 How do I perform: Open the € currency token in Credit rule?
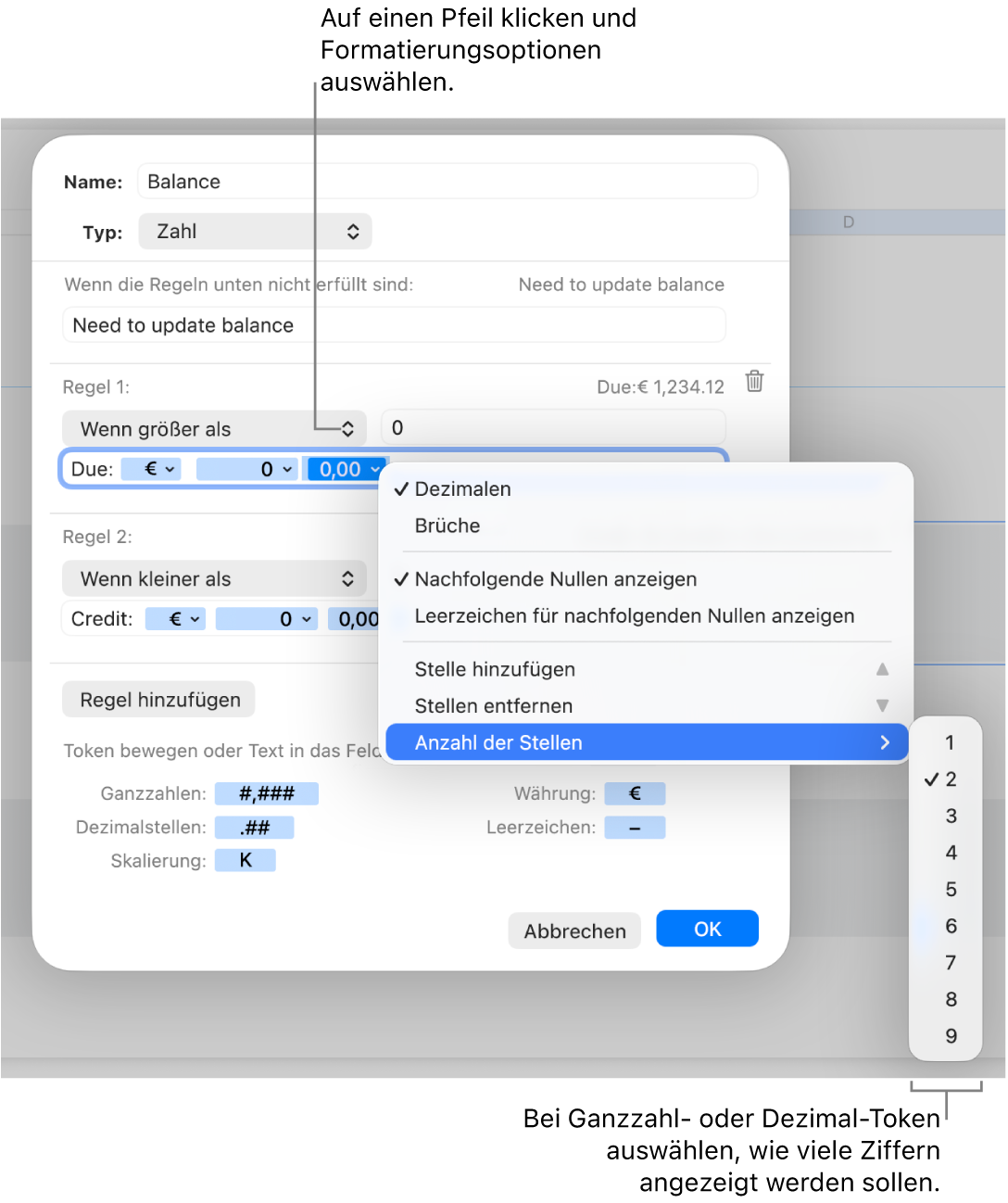point(175,619)
